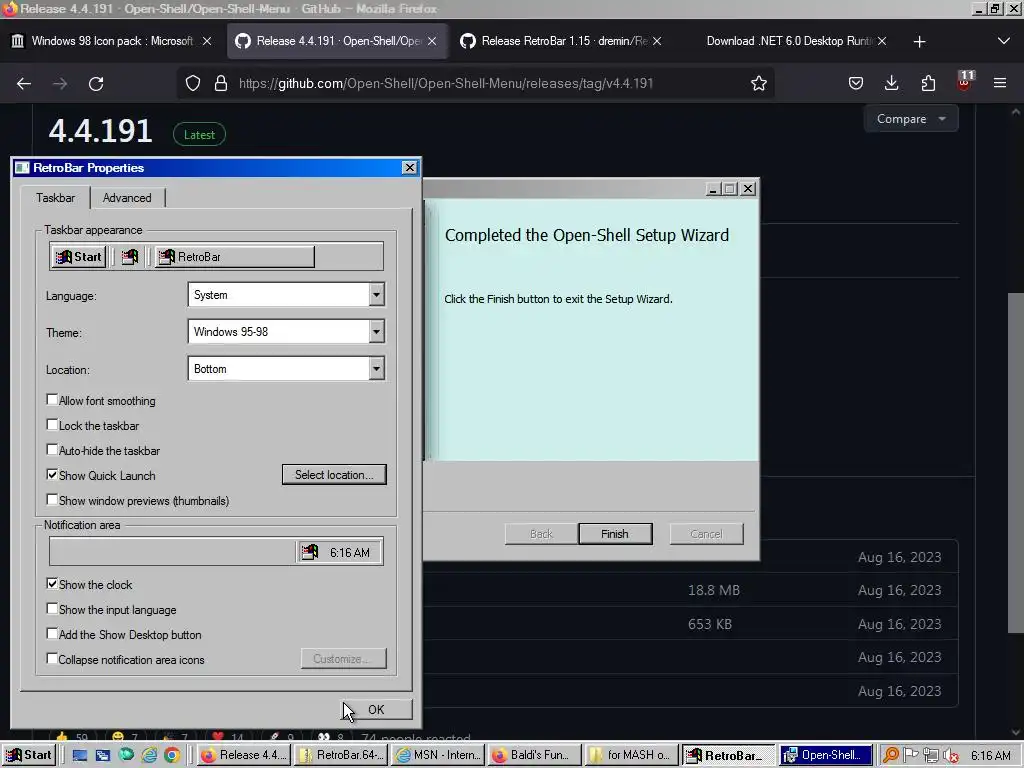The image size is (1024, 768).
Task: Click the browser vertical scrollbar
Action: [x=1016, y=462]
